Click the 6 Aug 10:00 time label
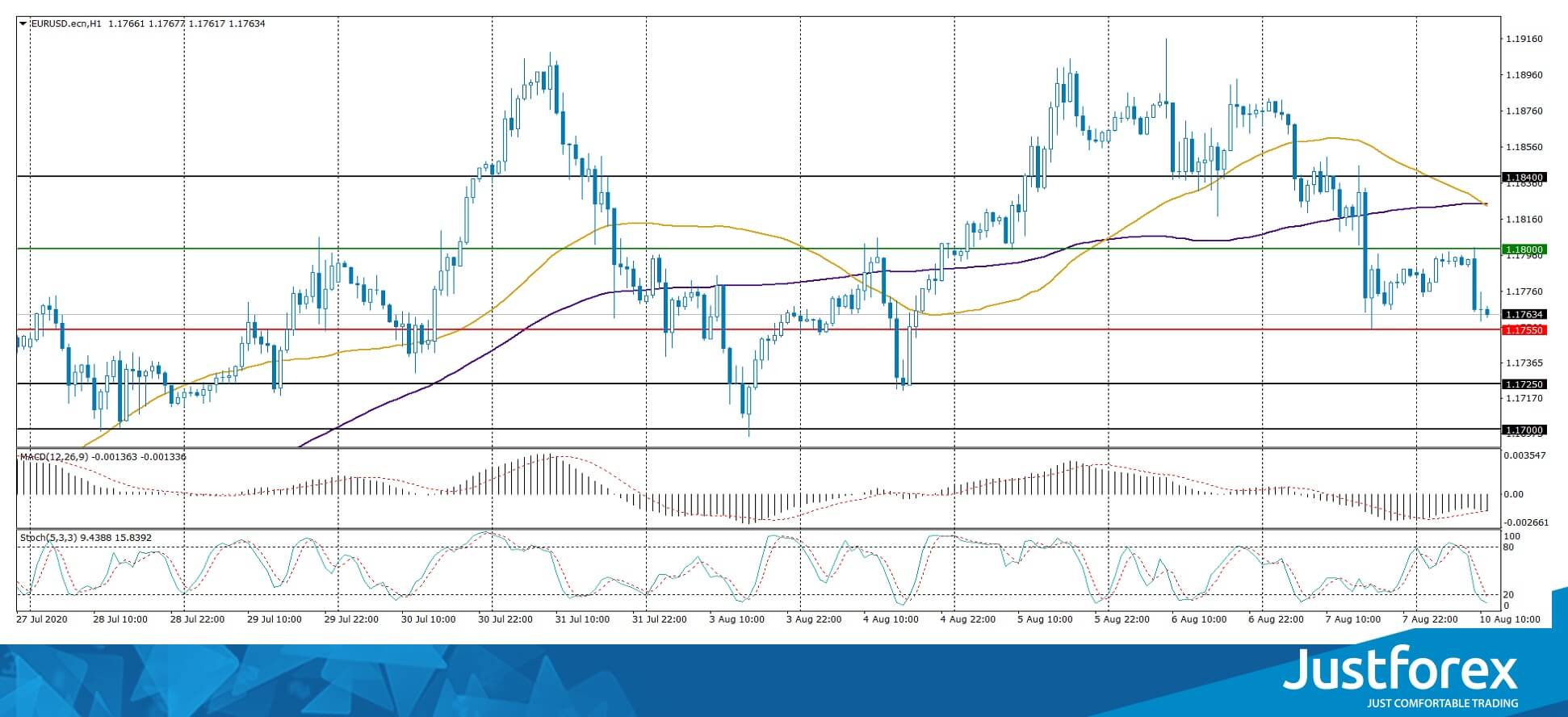Screen dimensions: 1568x717 (x=1199, y=620)
